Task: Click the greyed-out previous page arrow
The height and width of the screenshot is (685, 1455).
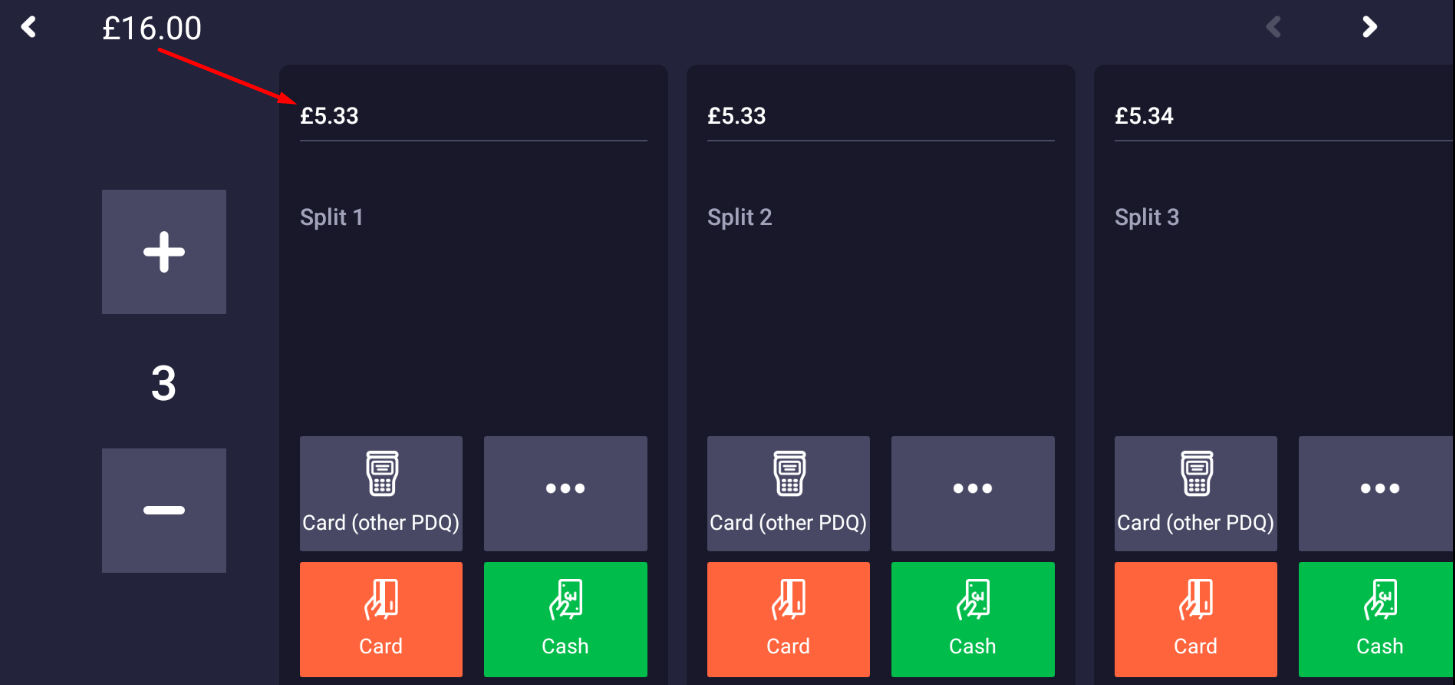Action: point(1274,27)
